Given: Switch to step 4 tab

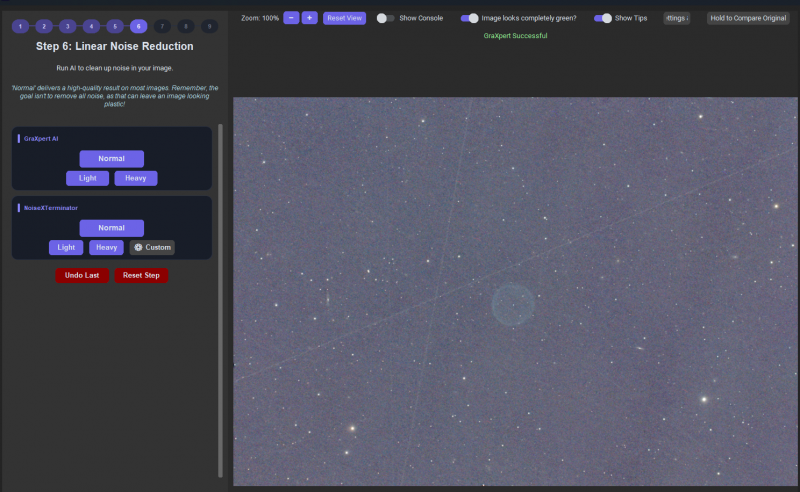Looking at the screenshot, I should click(x=91, y=27).
